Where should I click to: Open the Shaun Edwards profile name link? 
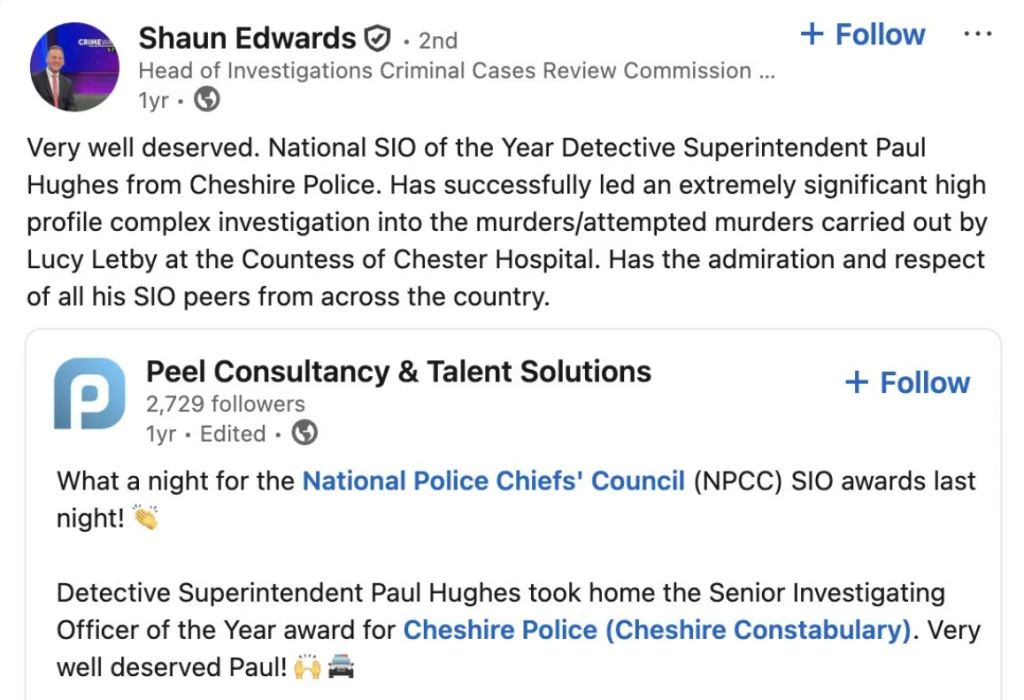(247, 39)
